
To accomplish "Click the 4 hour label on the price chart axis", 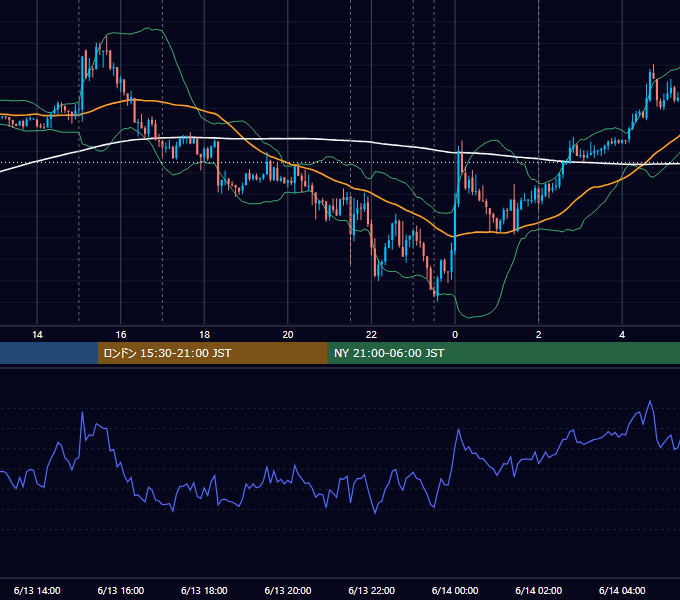I will [x=622, y=334].
